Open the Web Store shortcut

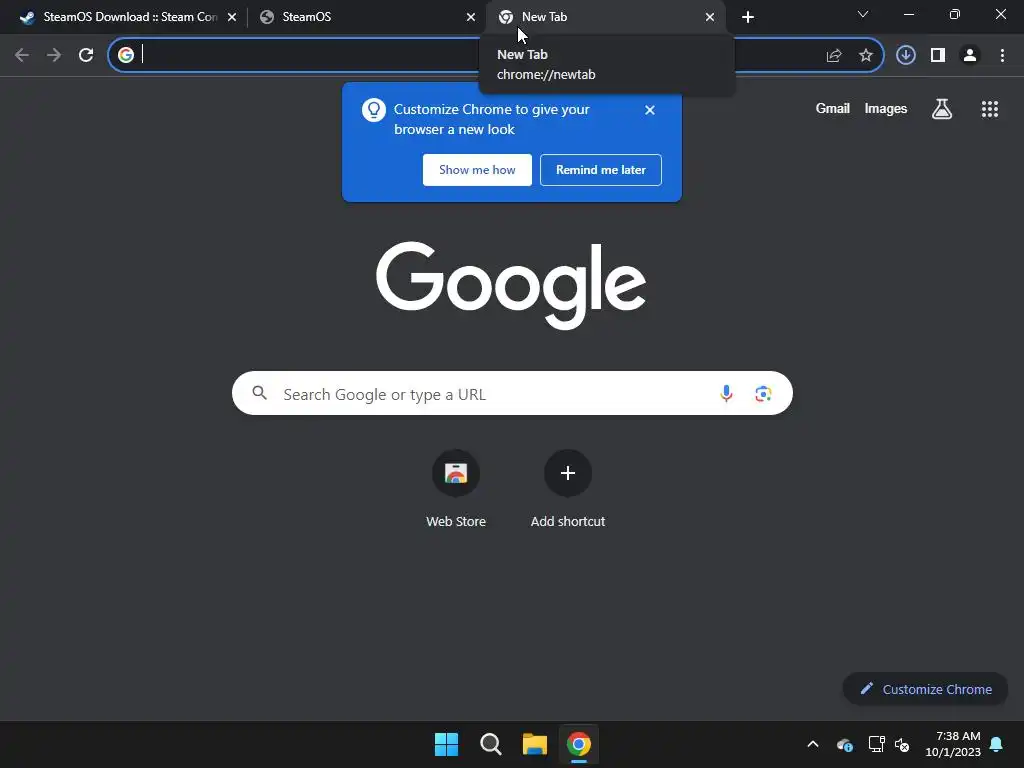[x=456, y=490]
